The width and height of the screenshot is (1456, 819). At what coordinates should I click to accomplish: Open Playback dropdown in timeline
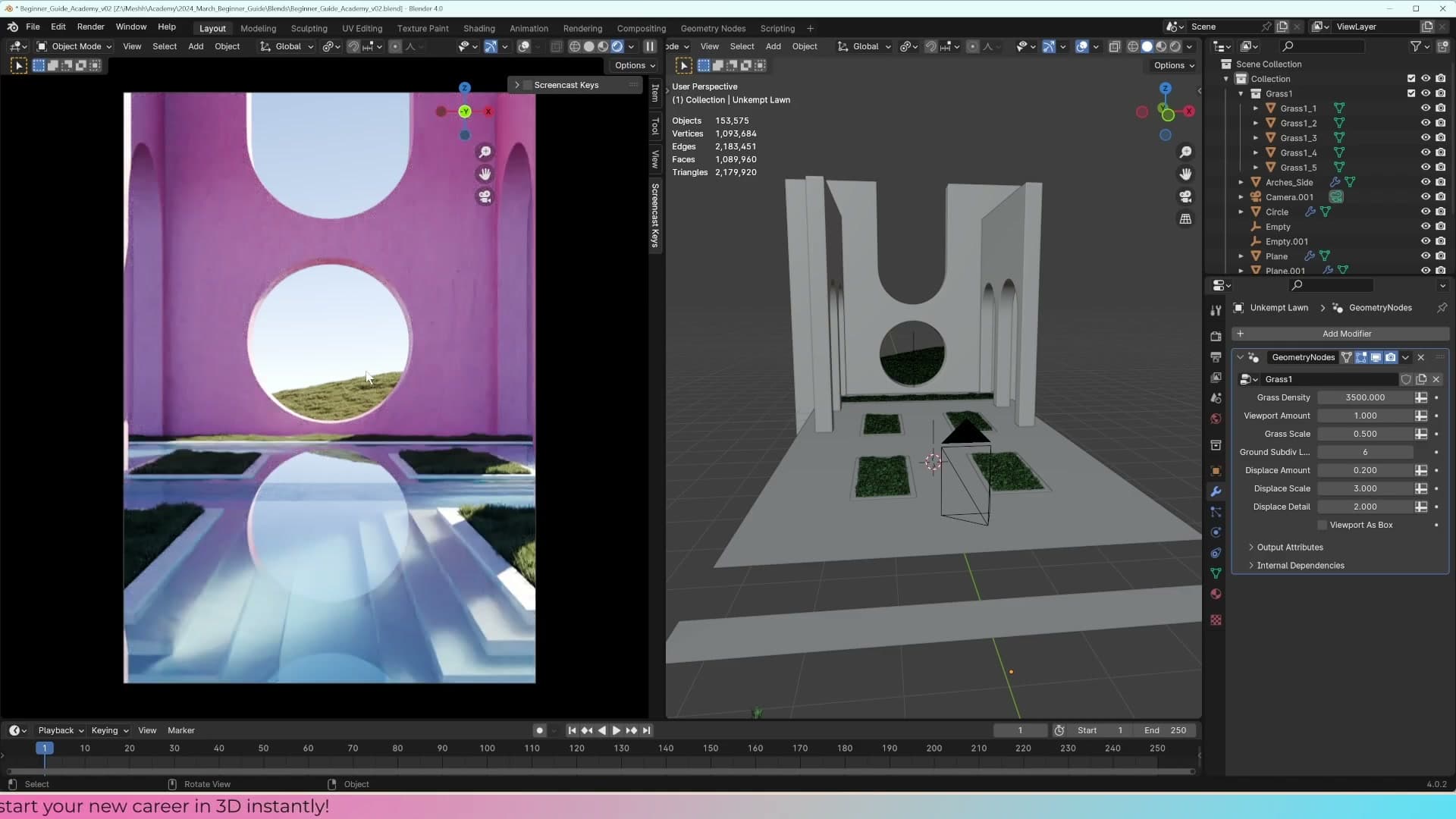click(61, 730)
